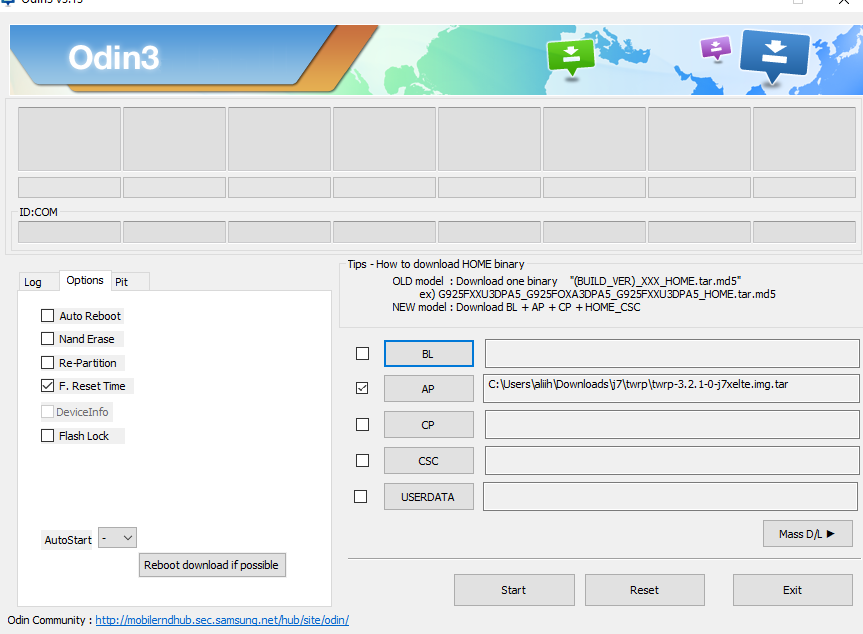
Task: Click Reboot download if possible
Action: [212, 565]
